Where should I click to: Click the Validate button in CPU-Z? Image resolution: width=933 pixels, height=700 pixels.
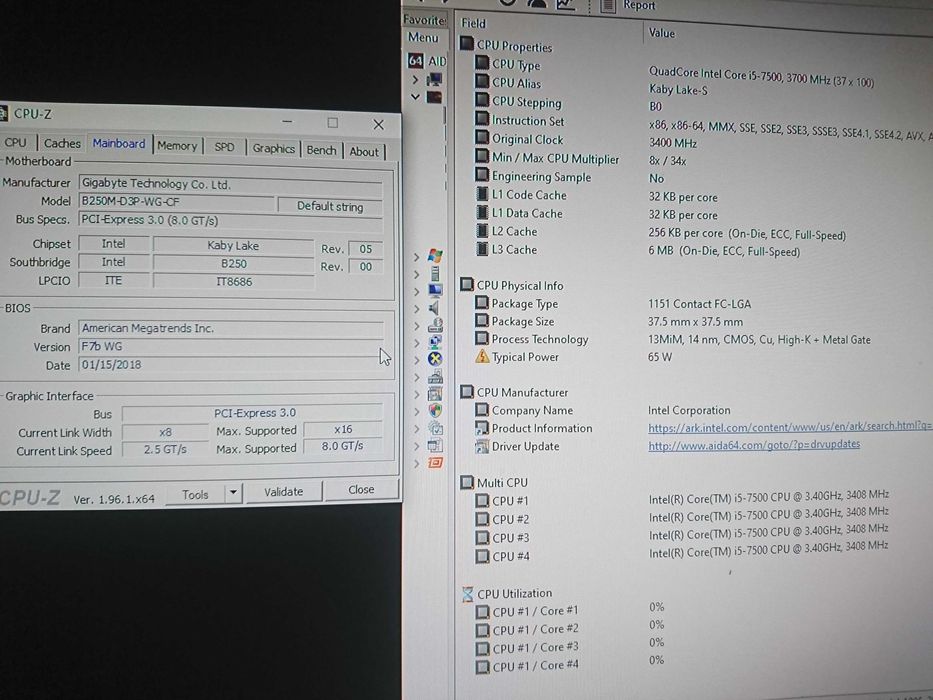pyautogui.click(x=284, y=492)
